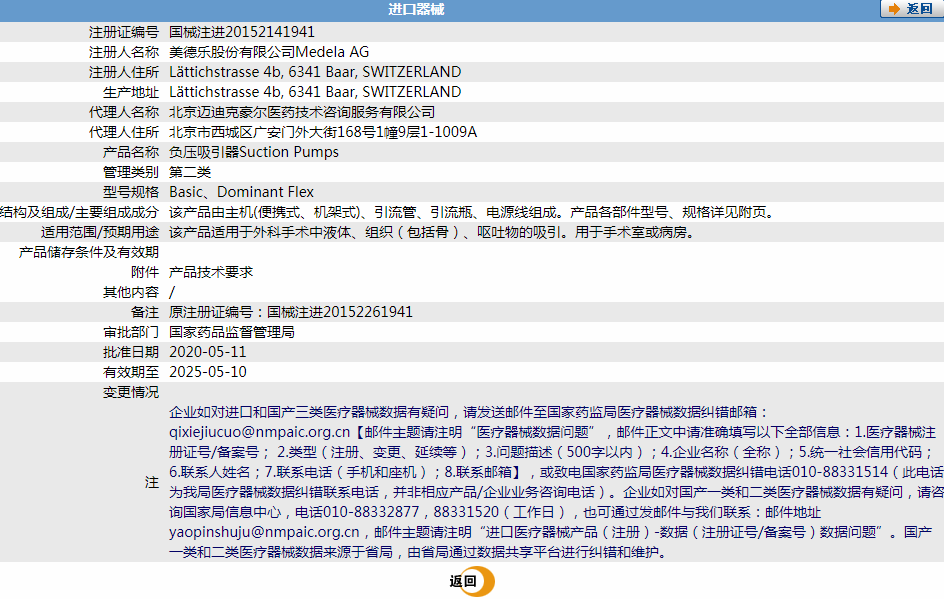944x599 pixels.
Task: Select registrant 美德乐股份有限公司Medela AG
Action: 269,52
